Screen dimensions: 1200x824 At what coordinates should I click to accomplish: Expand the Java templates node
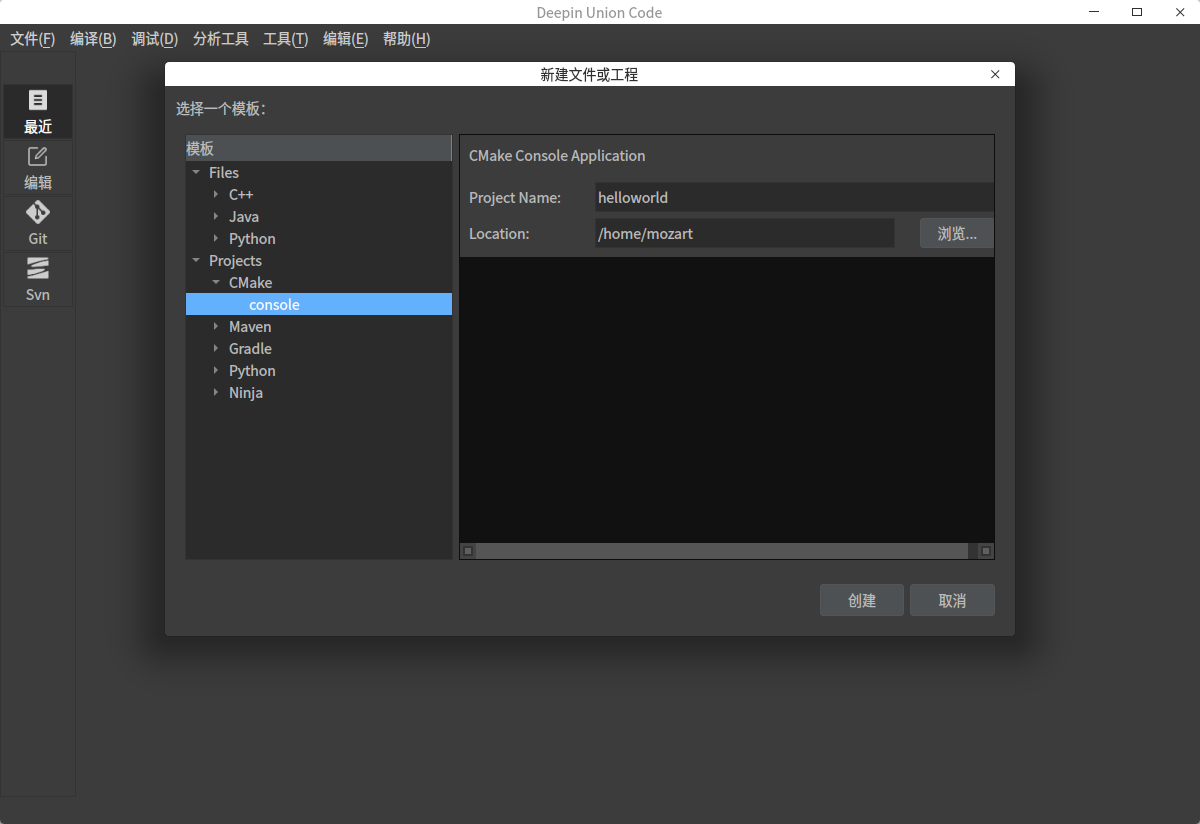(216, 217)
